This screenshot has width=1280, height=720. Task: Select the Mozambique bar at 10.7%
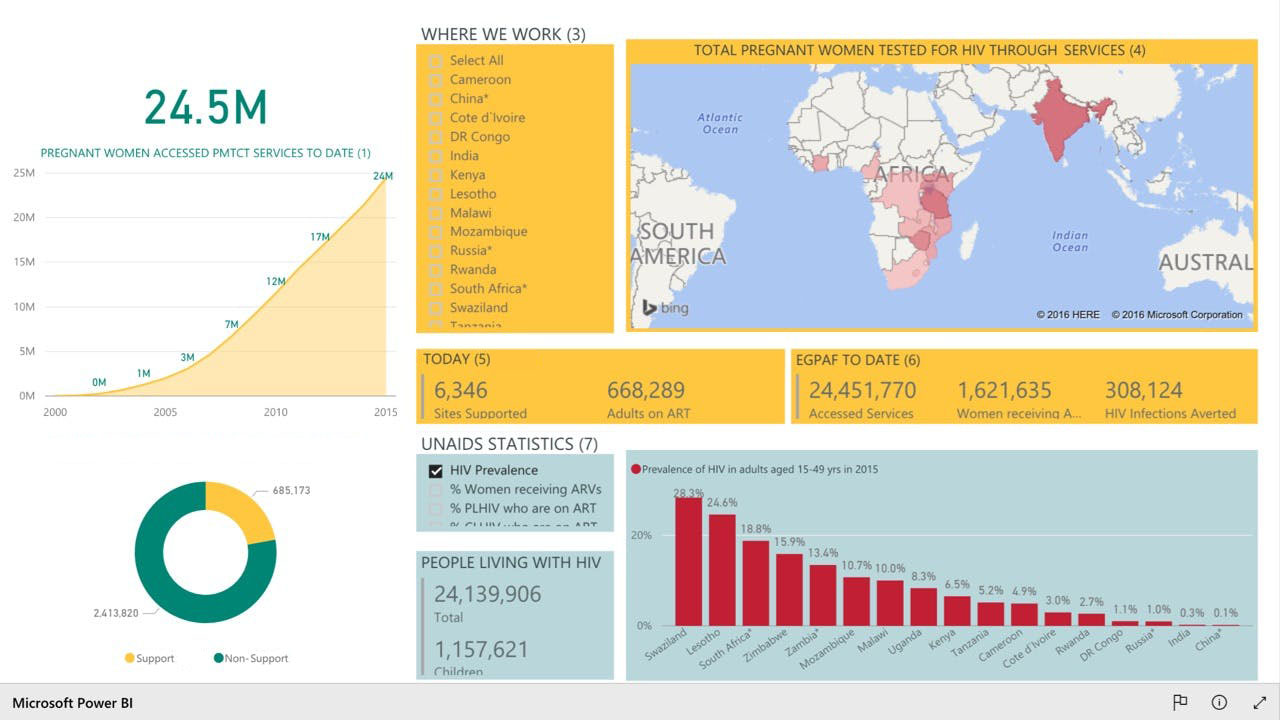pos(857,601)
